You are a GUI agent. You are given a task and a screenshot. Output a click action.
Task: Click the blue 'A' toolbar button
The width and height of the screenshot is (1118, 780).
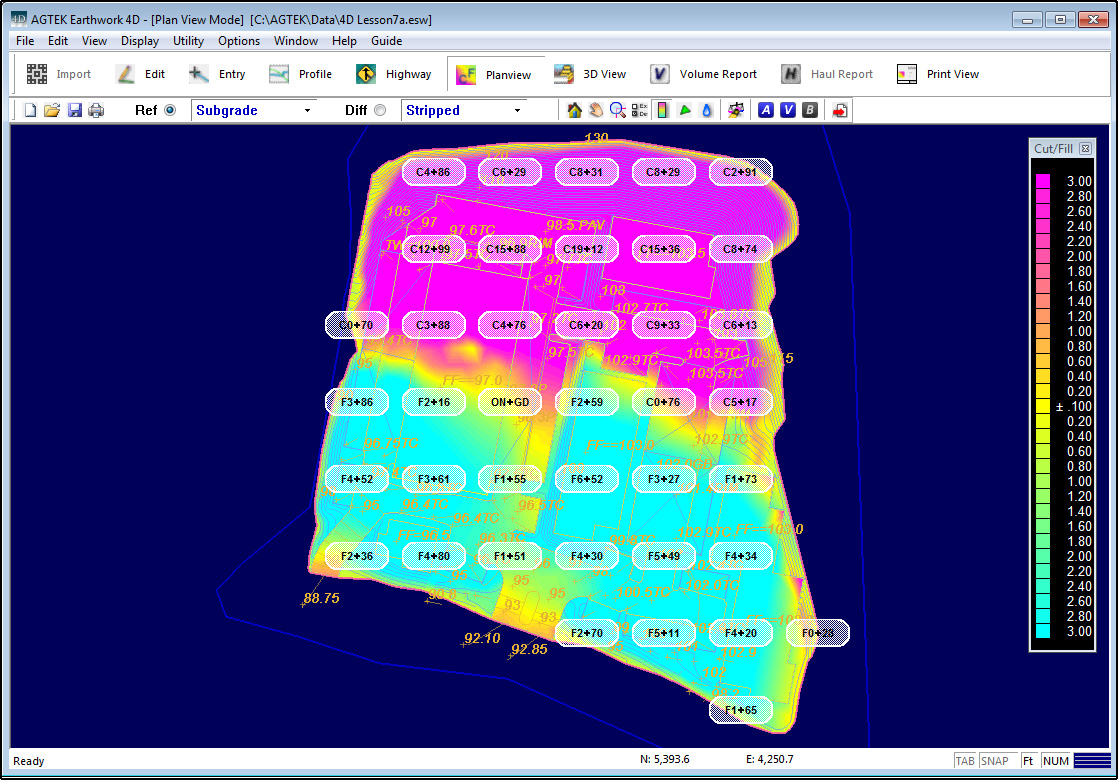tap(766, 110)
